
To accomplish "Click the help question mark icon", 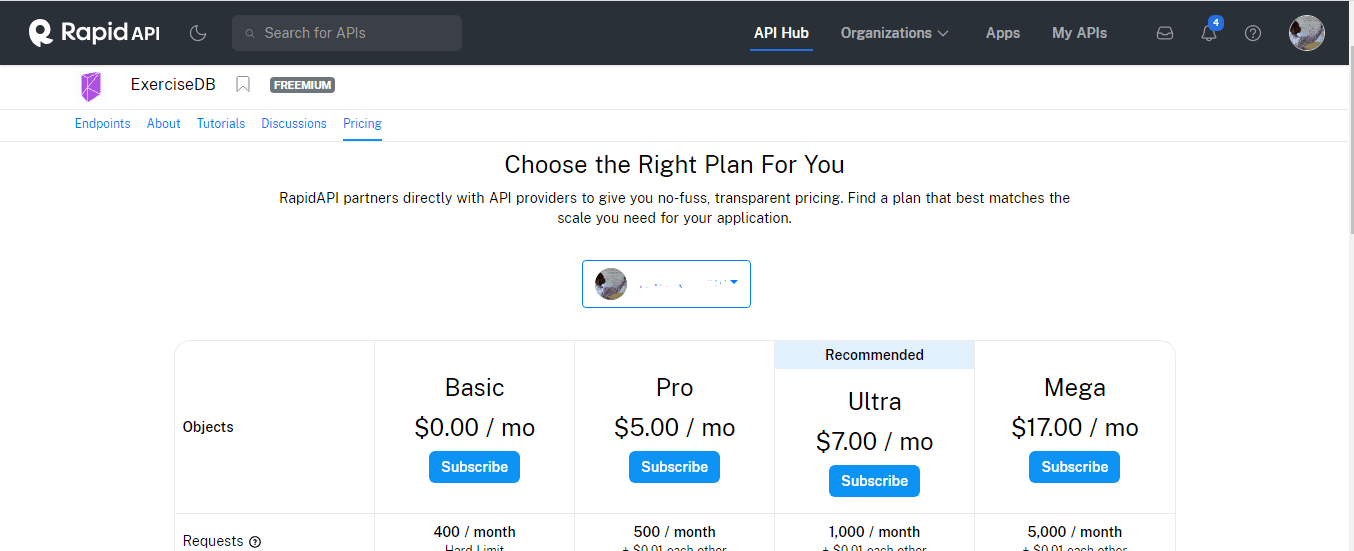I will pyautogui.click(x=1253, y=33).
